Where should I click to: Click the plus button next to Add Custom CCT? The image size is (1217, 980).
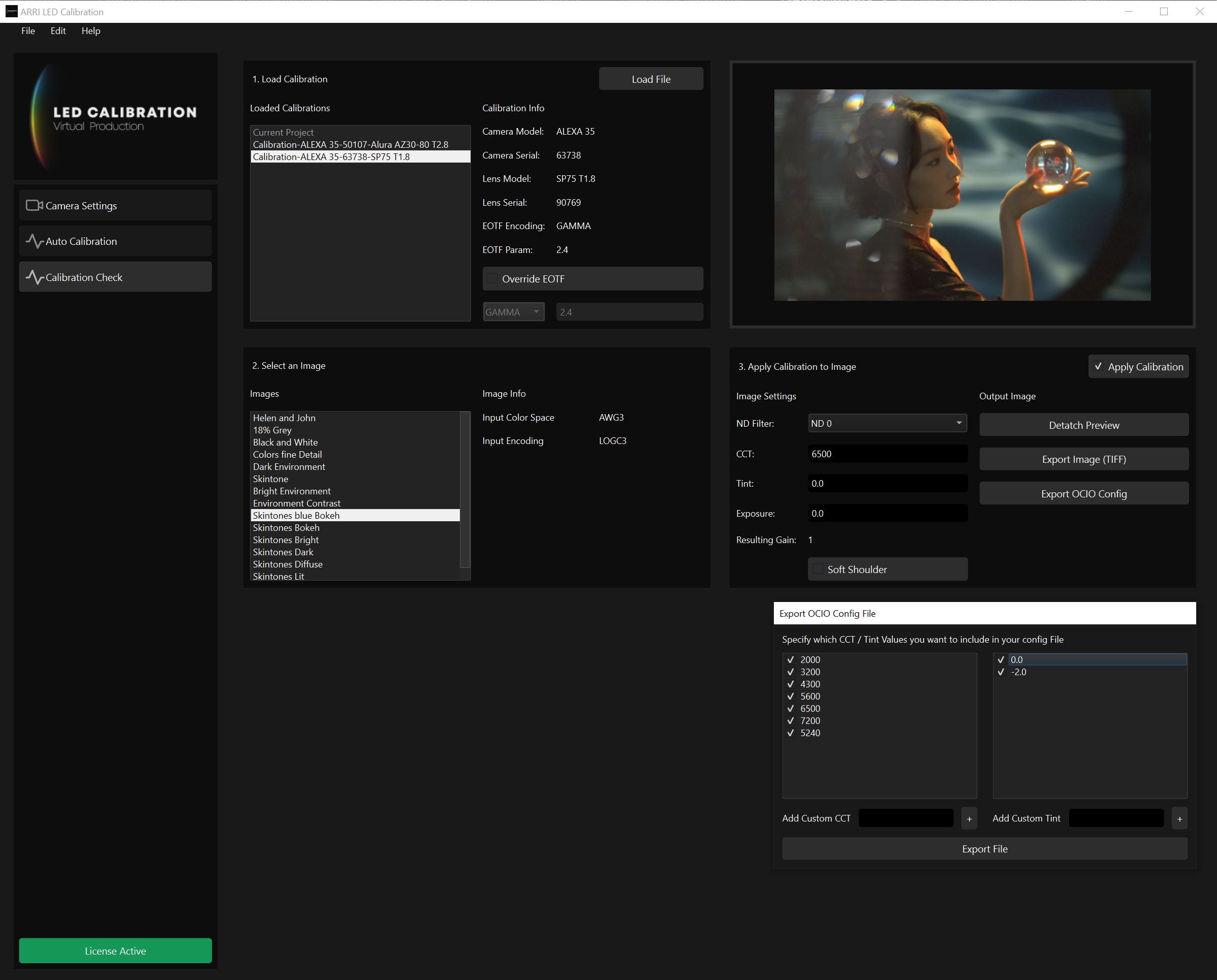coord(969,818)
